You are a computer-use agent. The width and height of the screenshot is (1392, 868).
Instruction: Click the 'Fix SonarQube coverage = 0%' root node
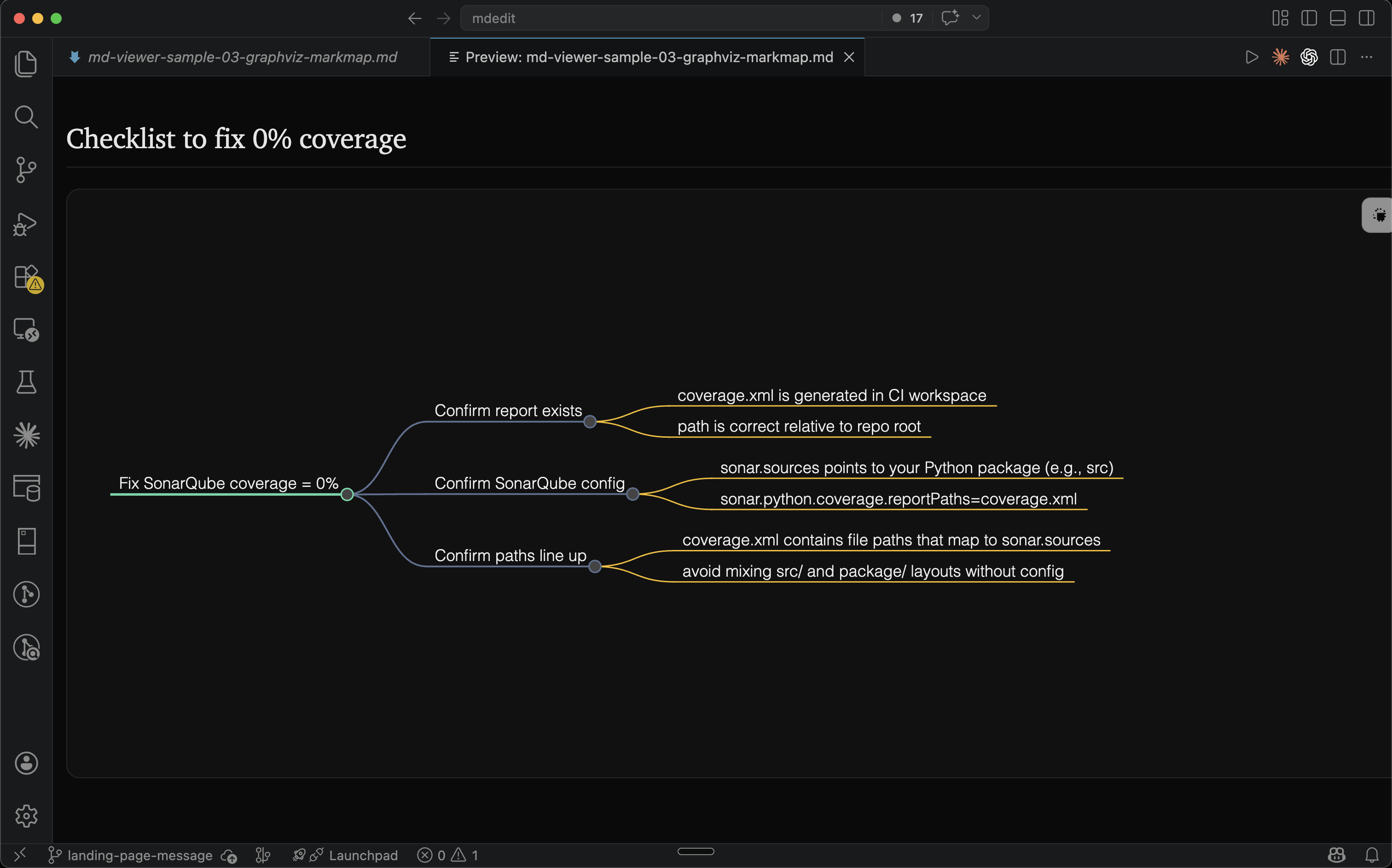(x=228, y=483)
